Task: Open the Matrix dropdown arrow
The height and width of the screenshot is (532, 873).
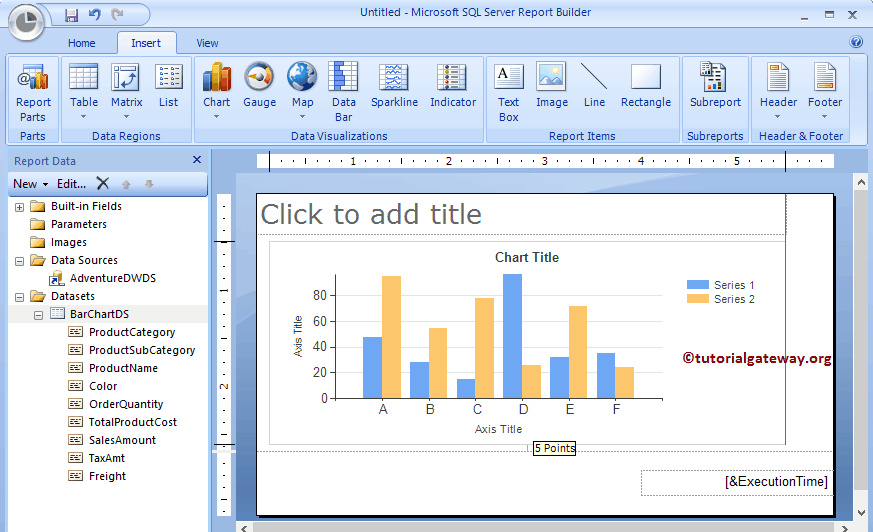Action: click(126, 116)
